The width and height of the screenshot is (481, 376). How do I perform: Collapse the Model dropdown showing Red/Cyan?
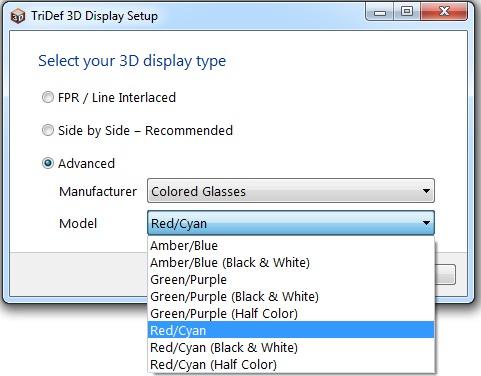[x=291, y=223]
